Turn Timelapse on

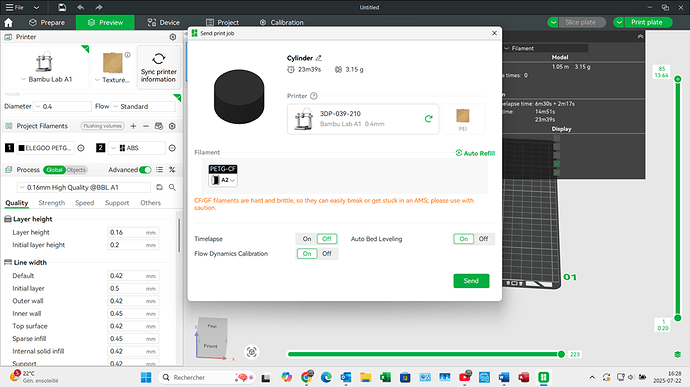(x=307, y=239)
